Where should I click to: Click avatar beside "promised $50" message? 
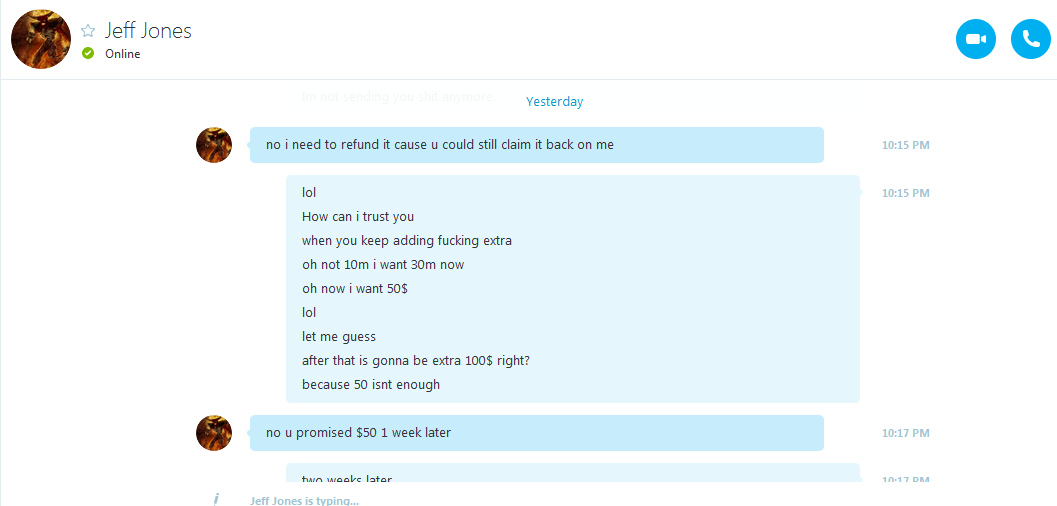click(x=214, y=433)
